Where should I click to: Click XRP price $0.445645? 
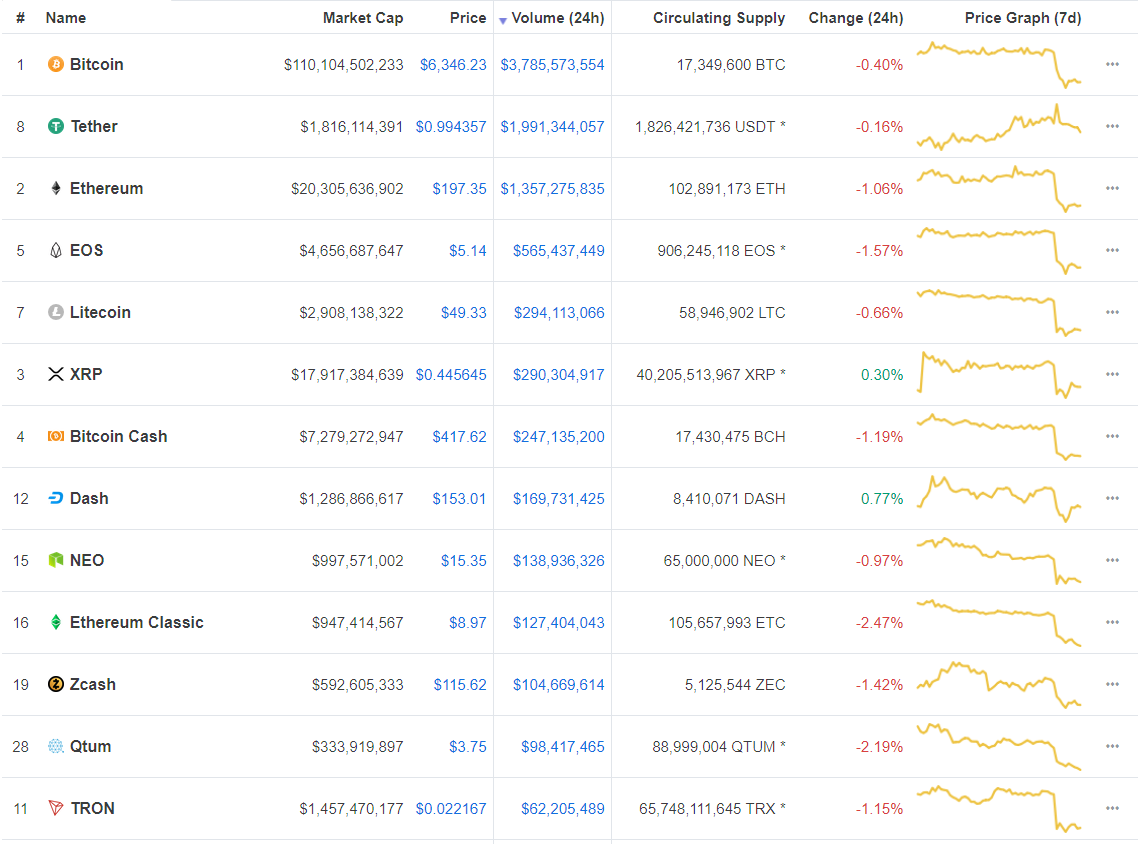[451, 375]
